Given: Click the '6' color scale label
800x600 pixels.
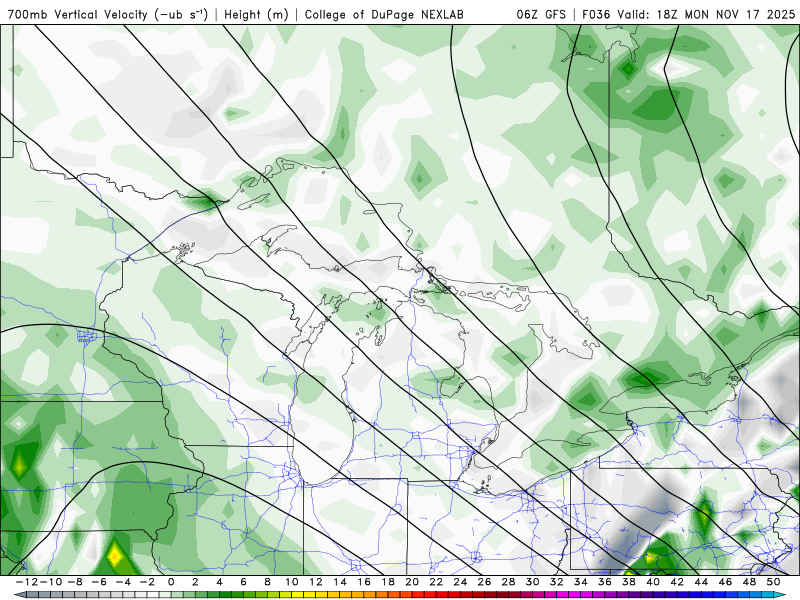Looking at the screenshot, I should coord(243,582).
